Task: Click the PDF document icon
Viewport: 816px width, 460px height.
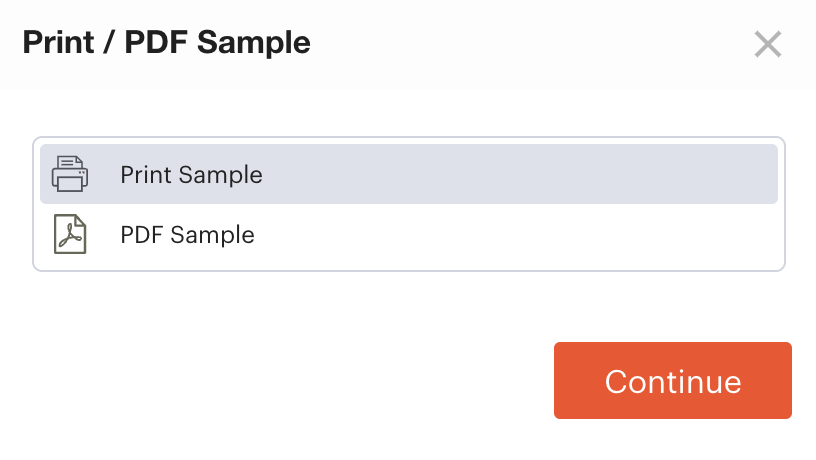Action: tap(70, 234)
